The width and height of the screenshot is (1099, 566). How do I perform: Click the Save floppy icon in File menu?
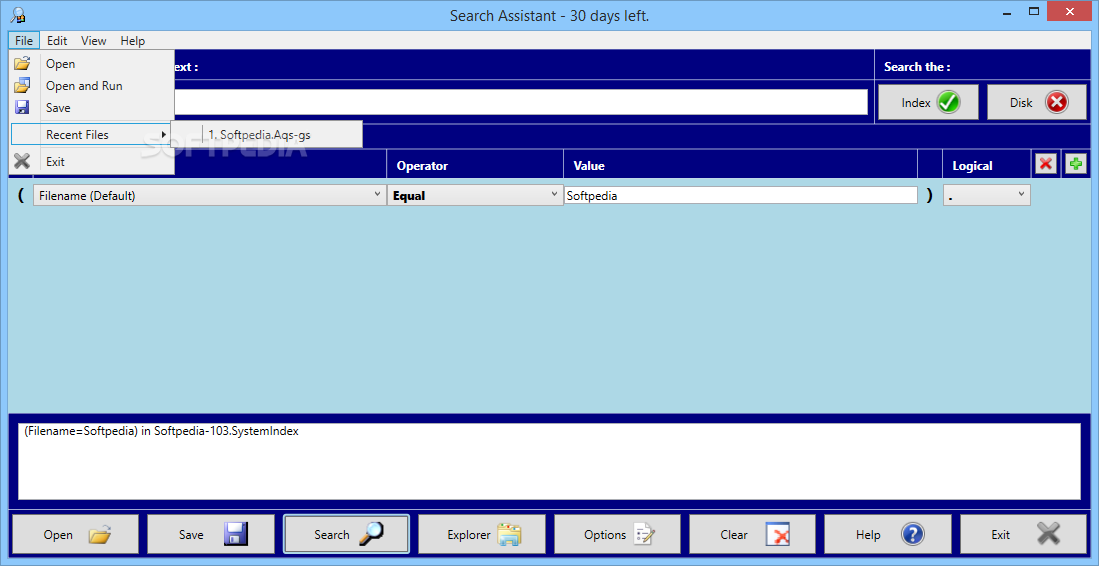pos(22,107)
